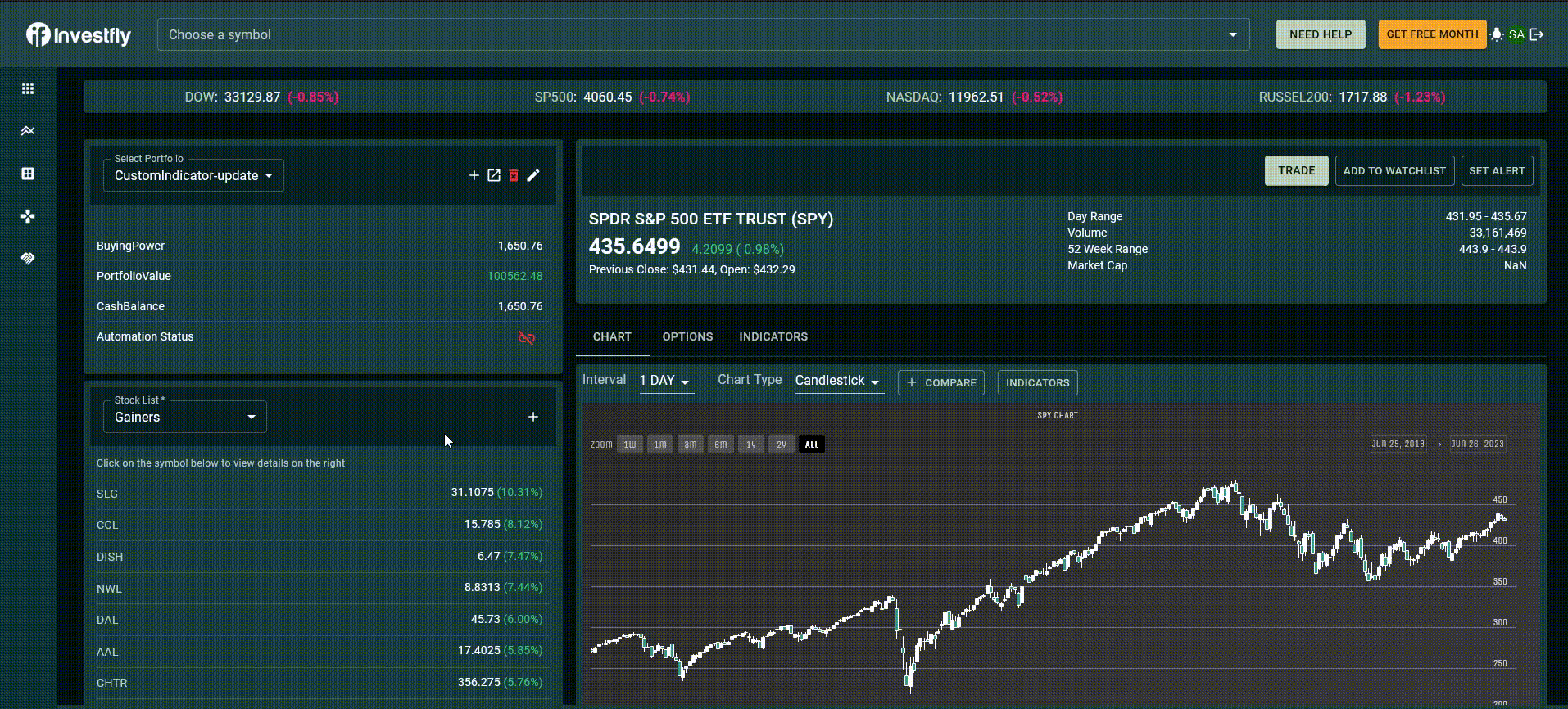Click the Jun 26, 2023 end date field
The height and width of the screenshot is (709, 1568).
pyautogui.click(x=1478, y=444)
